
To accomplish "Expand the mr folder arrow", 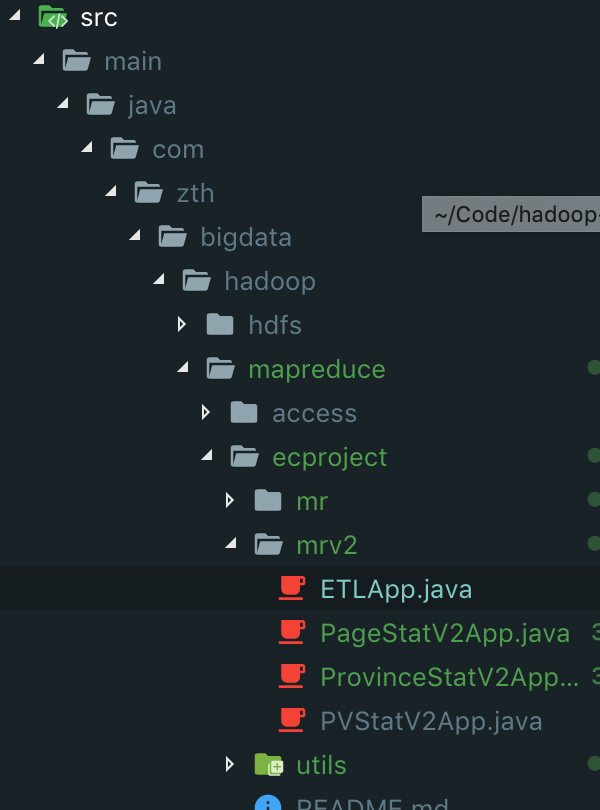I will pos(229,501).
